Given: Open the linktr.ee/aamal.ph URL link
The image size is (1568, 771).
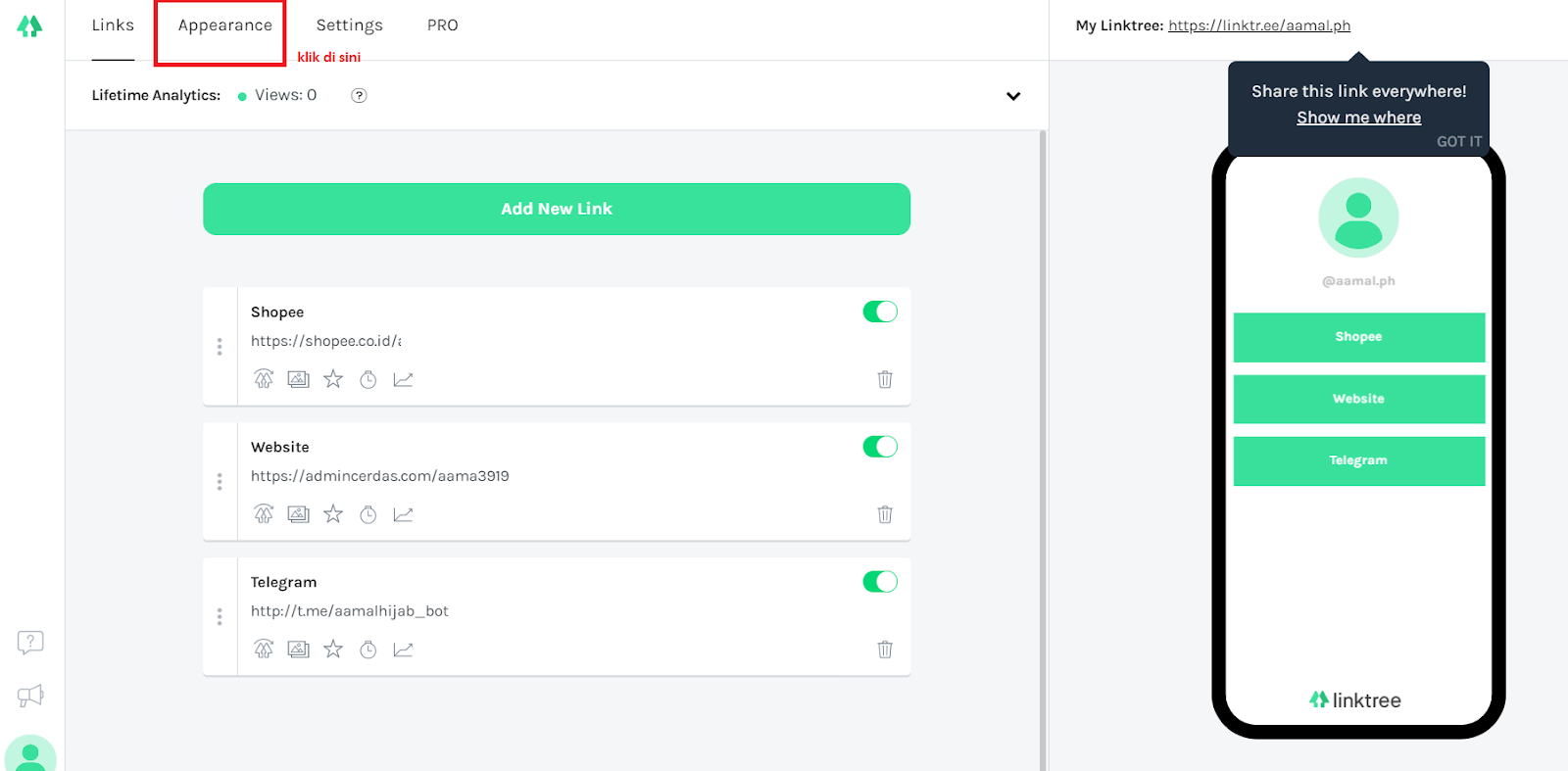Looking at the screenshot, I should coord(1259,25).
